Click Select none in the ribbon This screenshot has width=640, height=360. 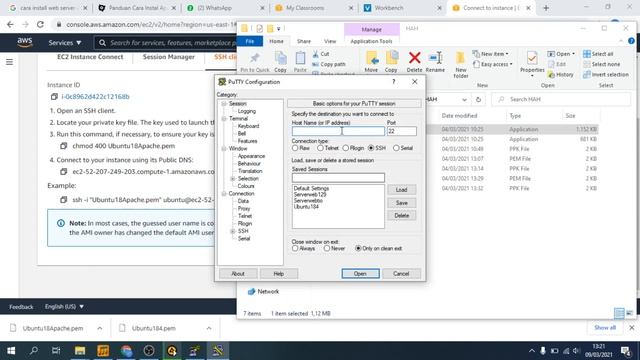click(x=602, y=64)
